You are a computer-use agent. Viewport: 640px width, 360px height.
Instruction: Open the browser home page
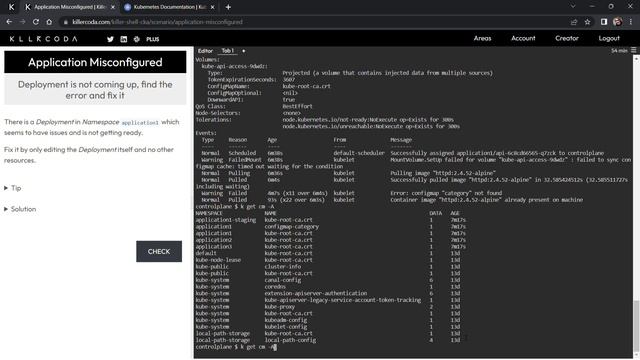49,22
